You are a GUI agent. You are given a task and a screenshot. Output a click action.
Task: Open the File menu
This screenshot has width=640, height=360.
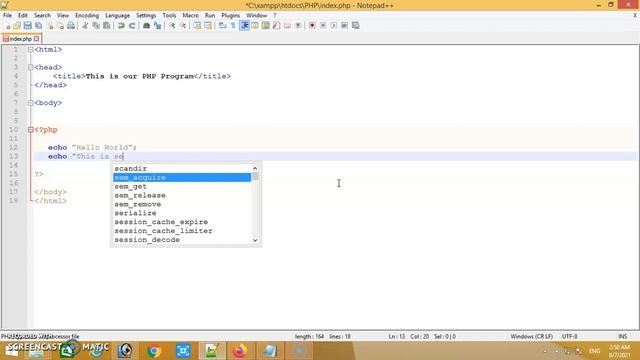7,16
